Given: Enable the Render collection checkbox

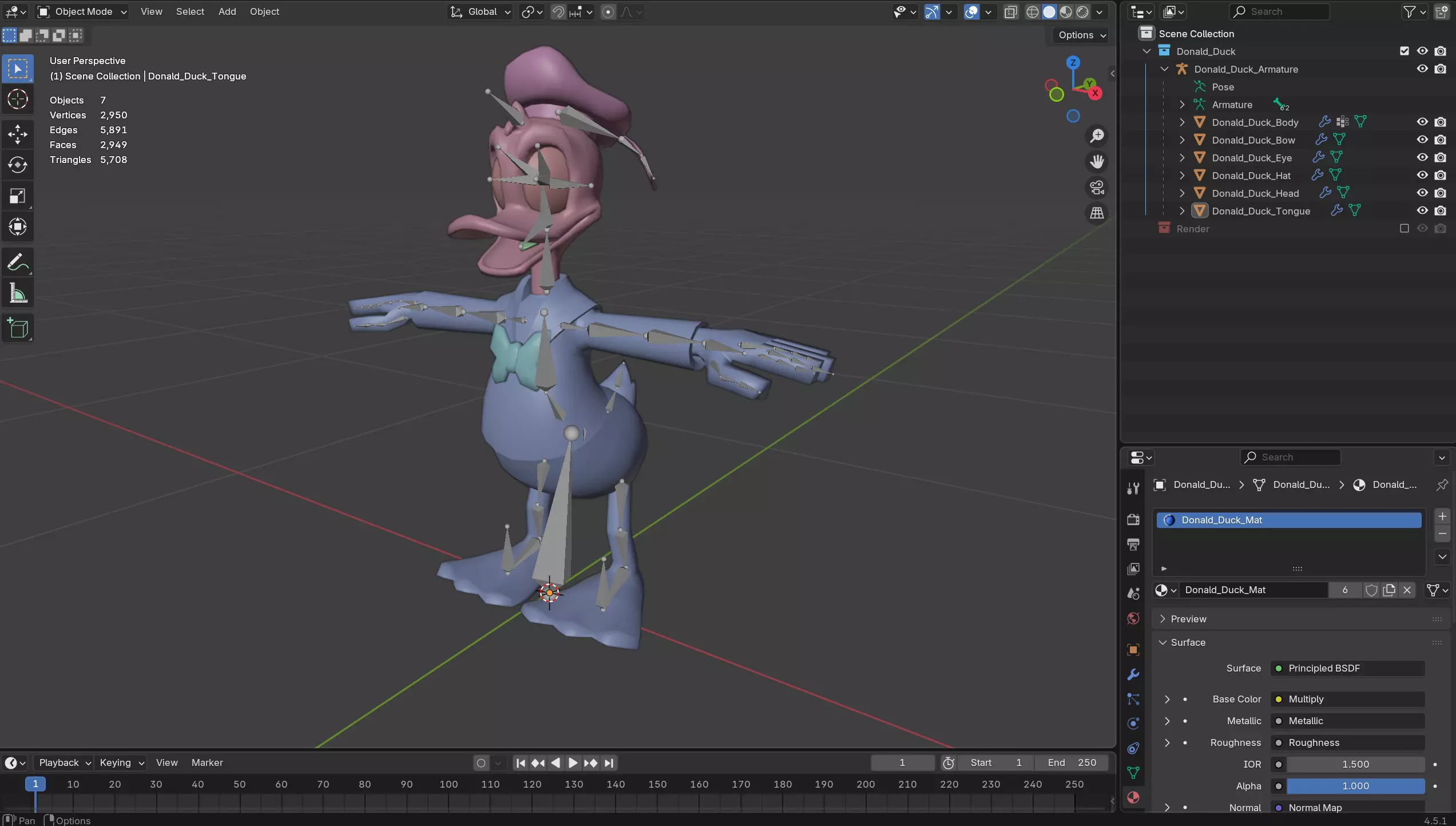Looking at the screenshot, I should pos(1404,228).
